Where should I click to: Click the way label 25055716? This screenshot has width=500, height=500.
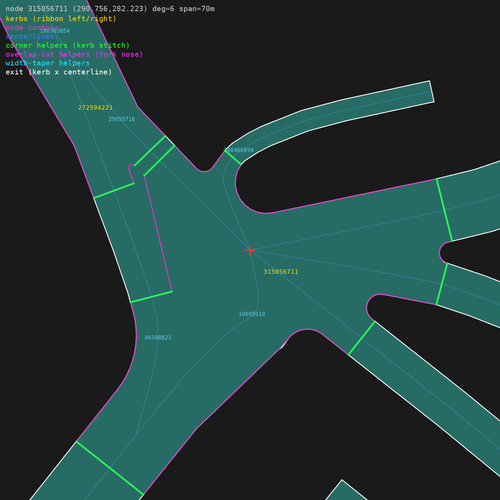click(122, 119)
